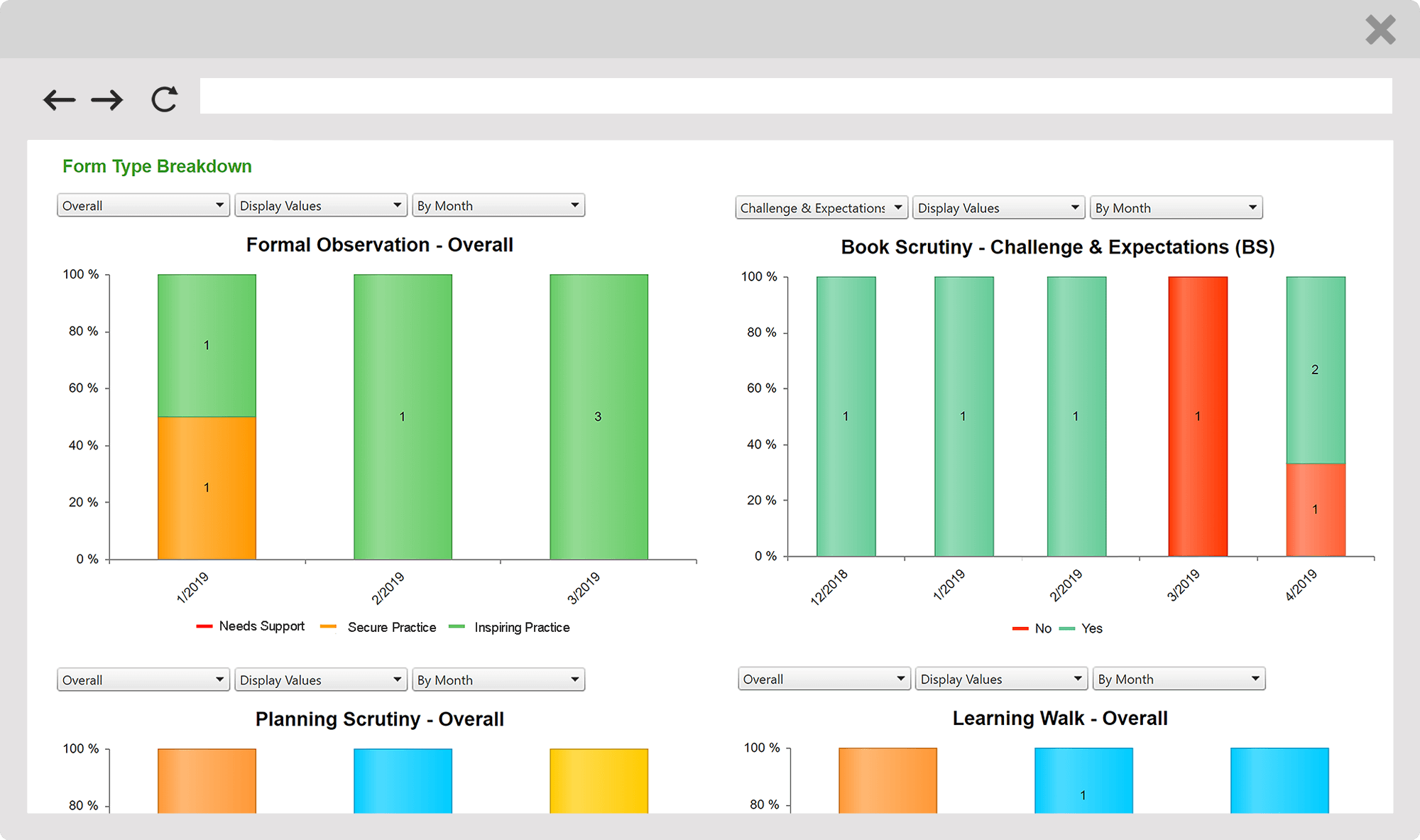Open By Month dropdown above Planning Scrutiny
This screenshot has height=840, width=1420.
[x=498, y=680]
